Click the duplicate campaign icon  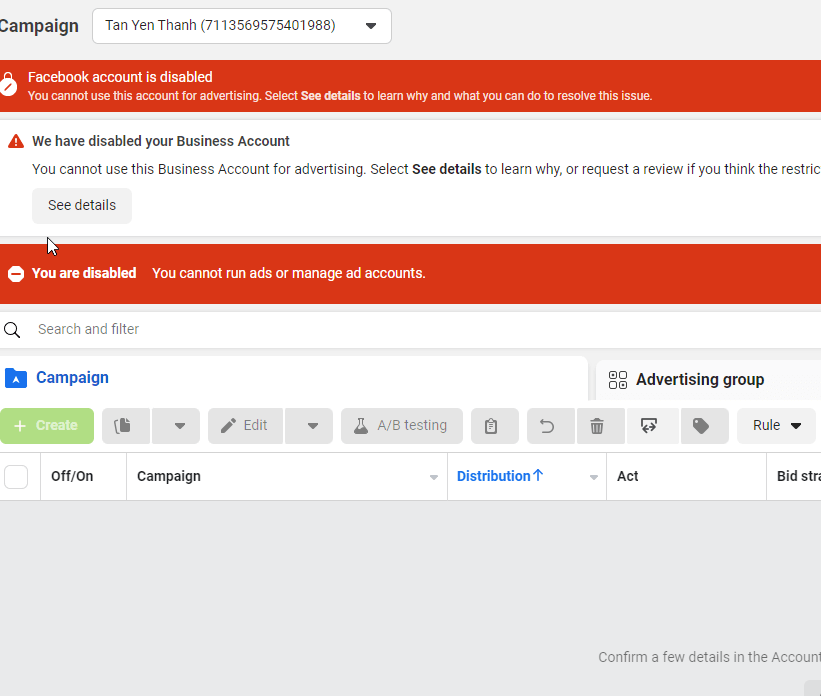coord(126,426)
